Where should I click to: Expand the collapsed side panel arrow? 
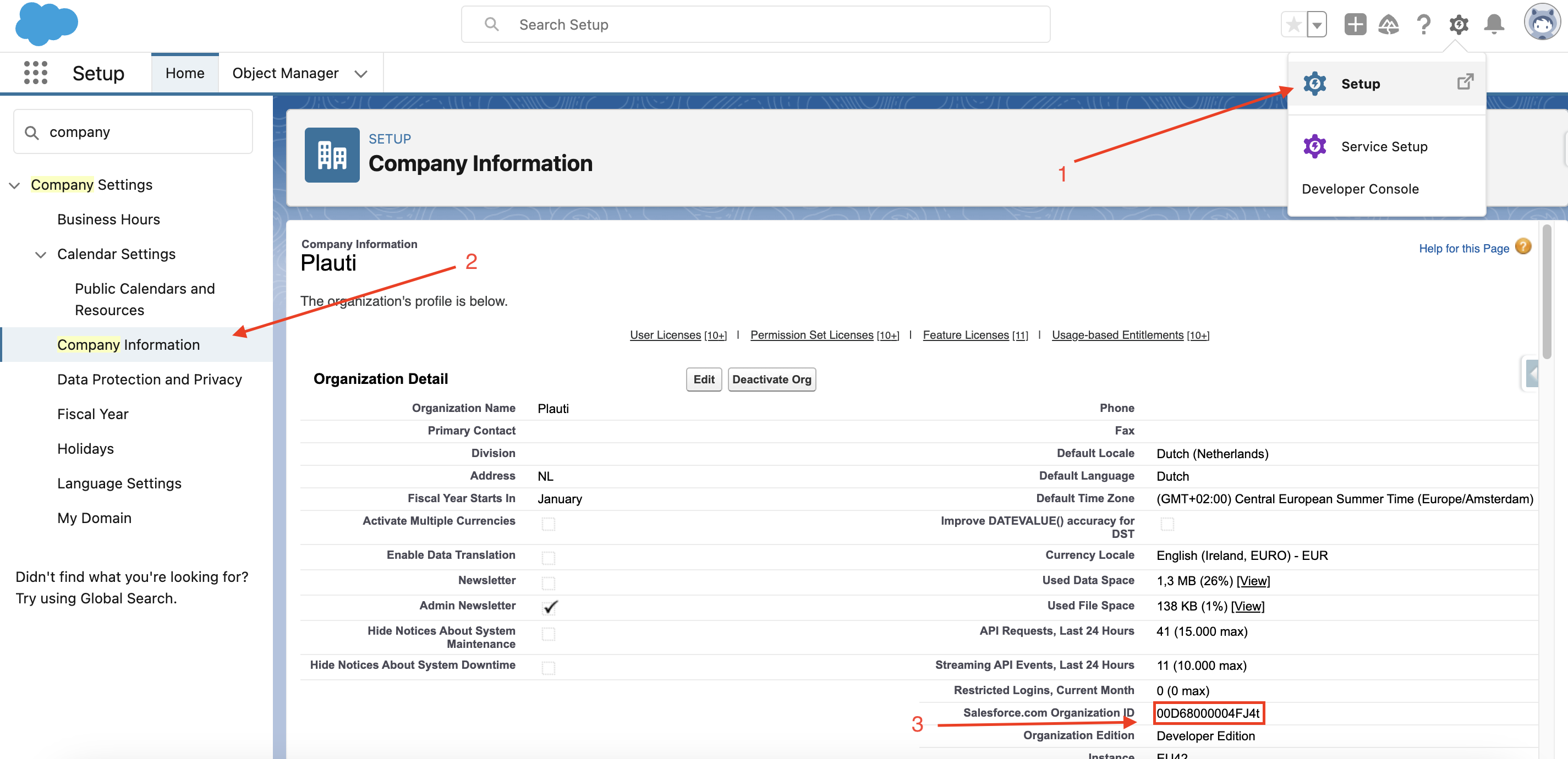(1532, 373)
